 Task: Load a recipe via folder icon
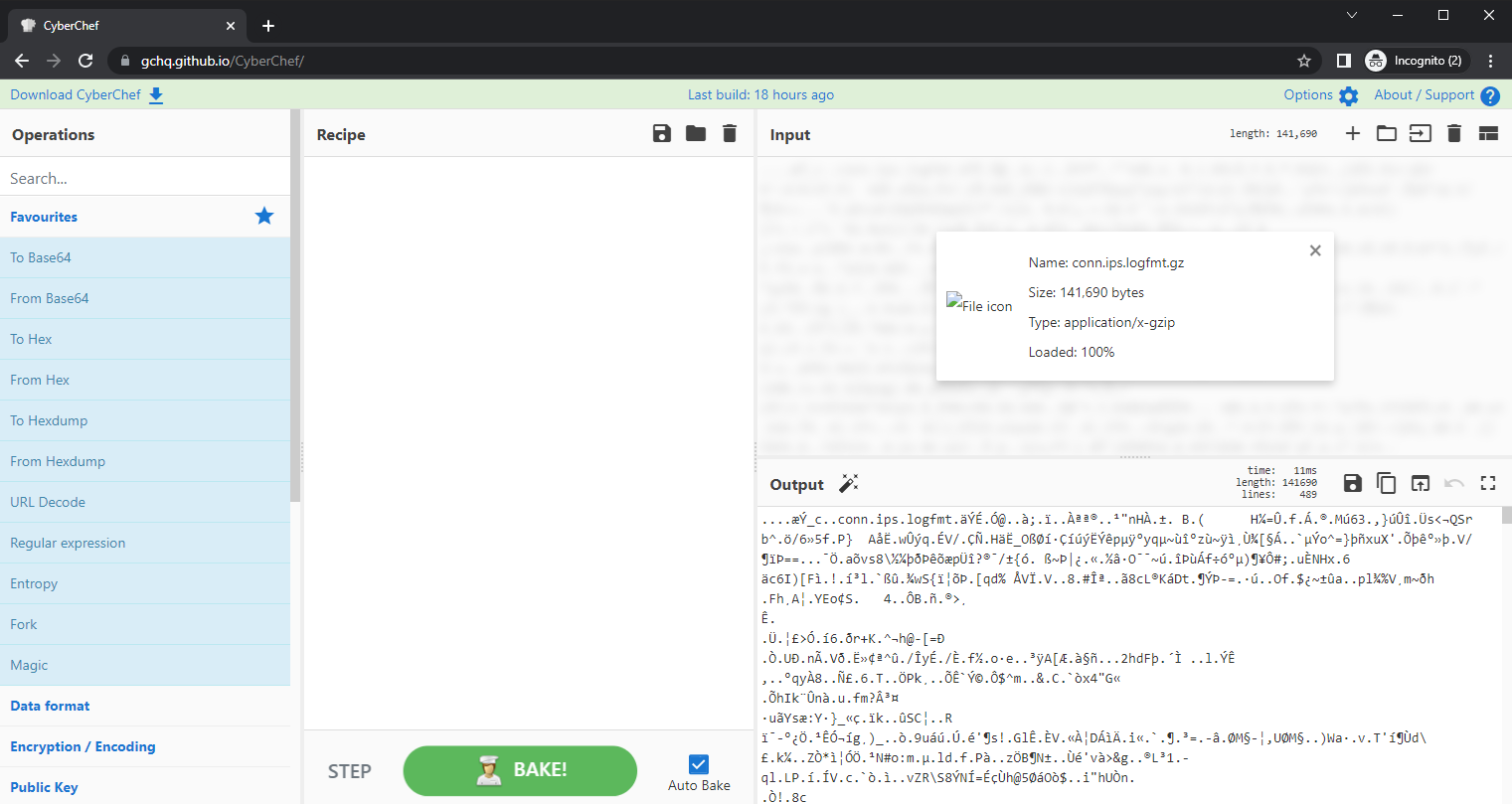pos(696,133)
